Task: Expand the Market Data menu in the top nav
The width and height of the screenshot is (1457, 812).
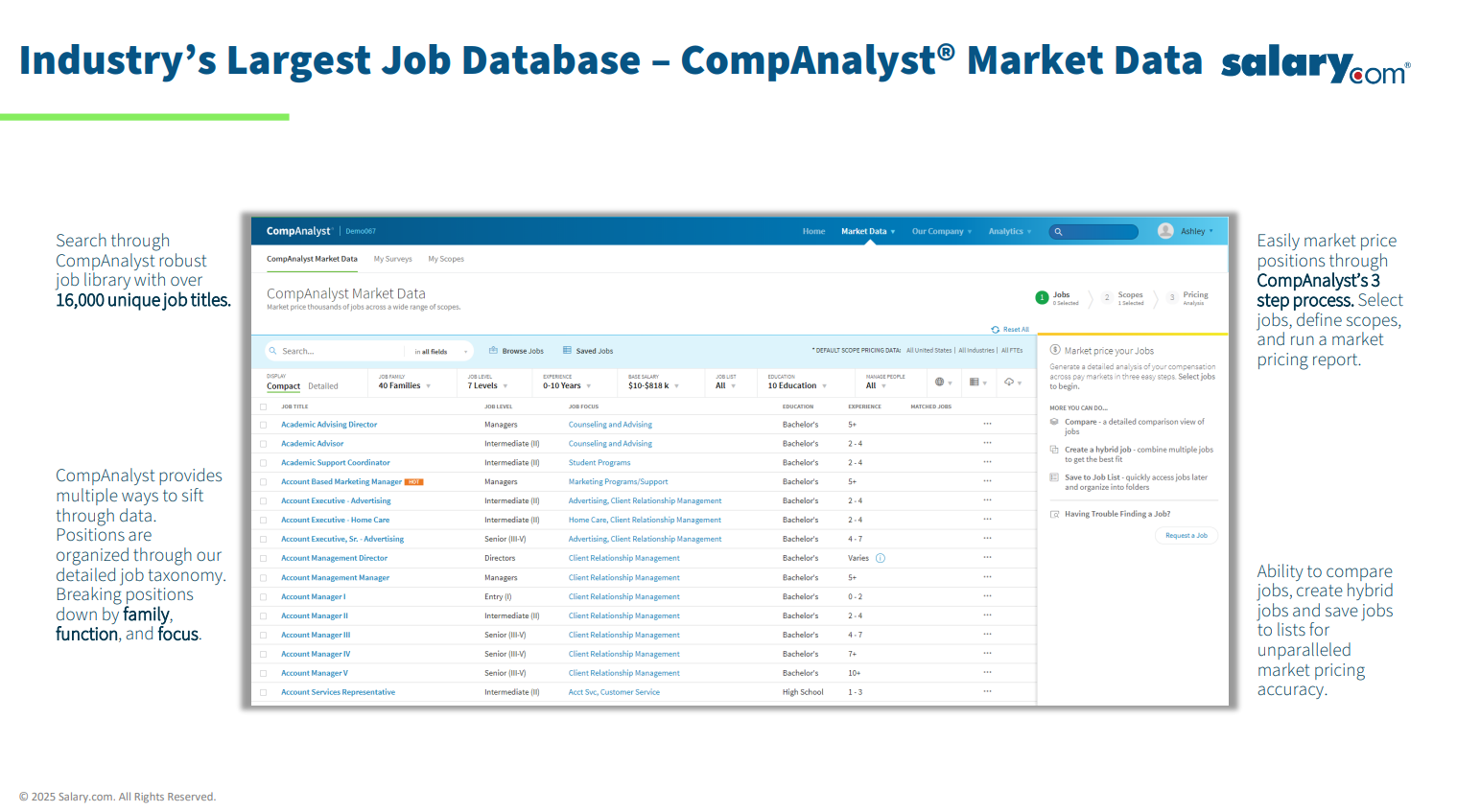Action: [x=868, y=231]
